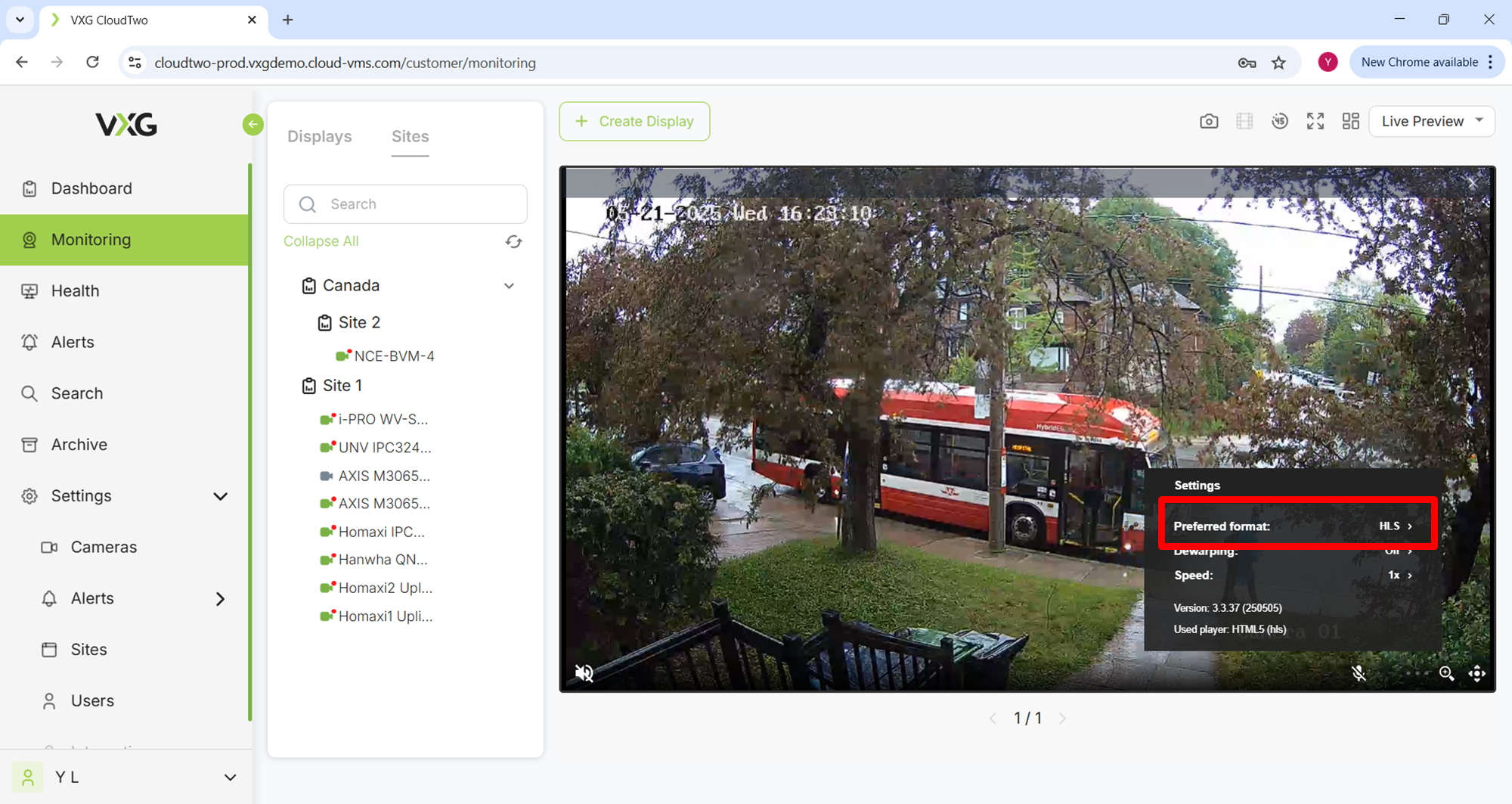Unmute the video speaker
The height and width of the screenshot is (804, 1512).
click(584, 673)
